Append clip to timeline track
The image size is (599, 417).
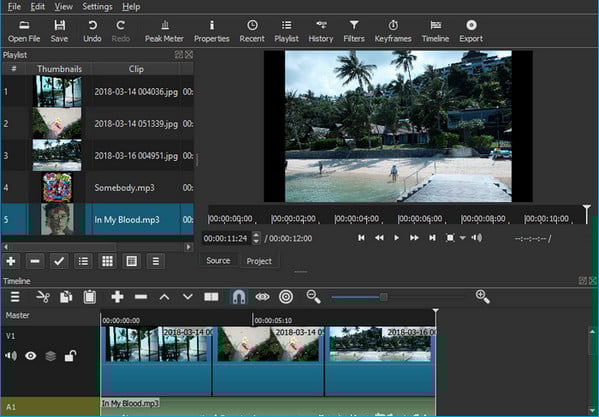click(x=117, y=297)
